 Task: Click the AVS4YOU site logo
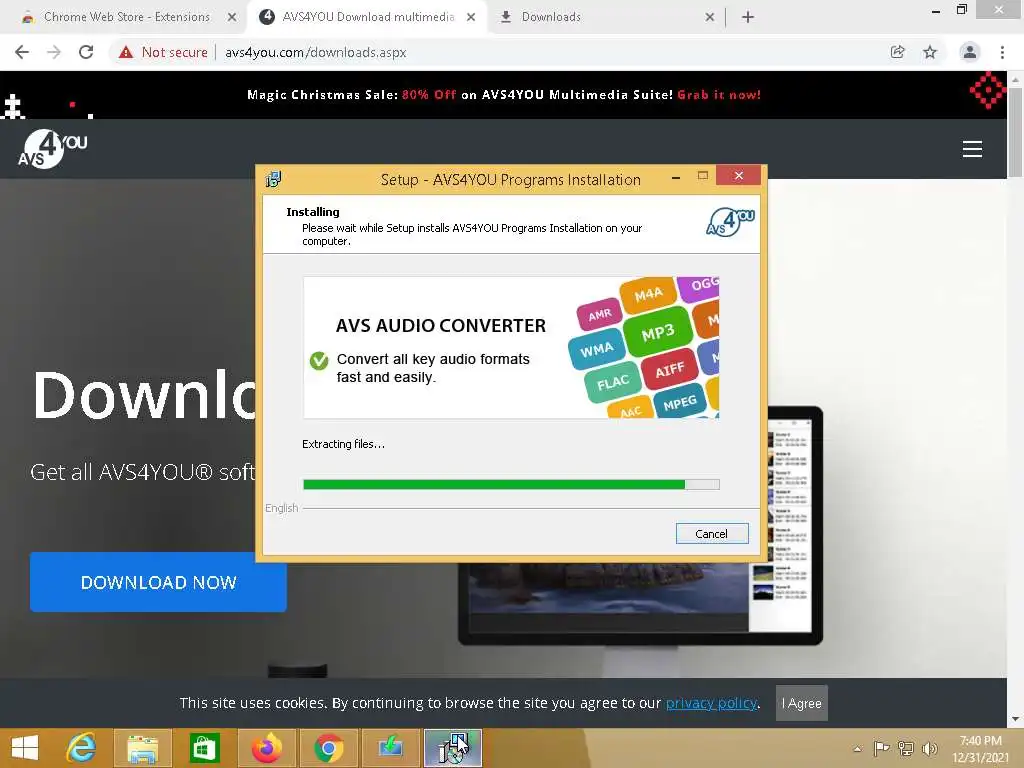tap(52, 149)
